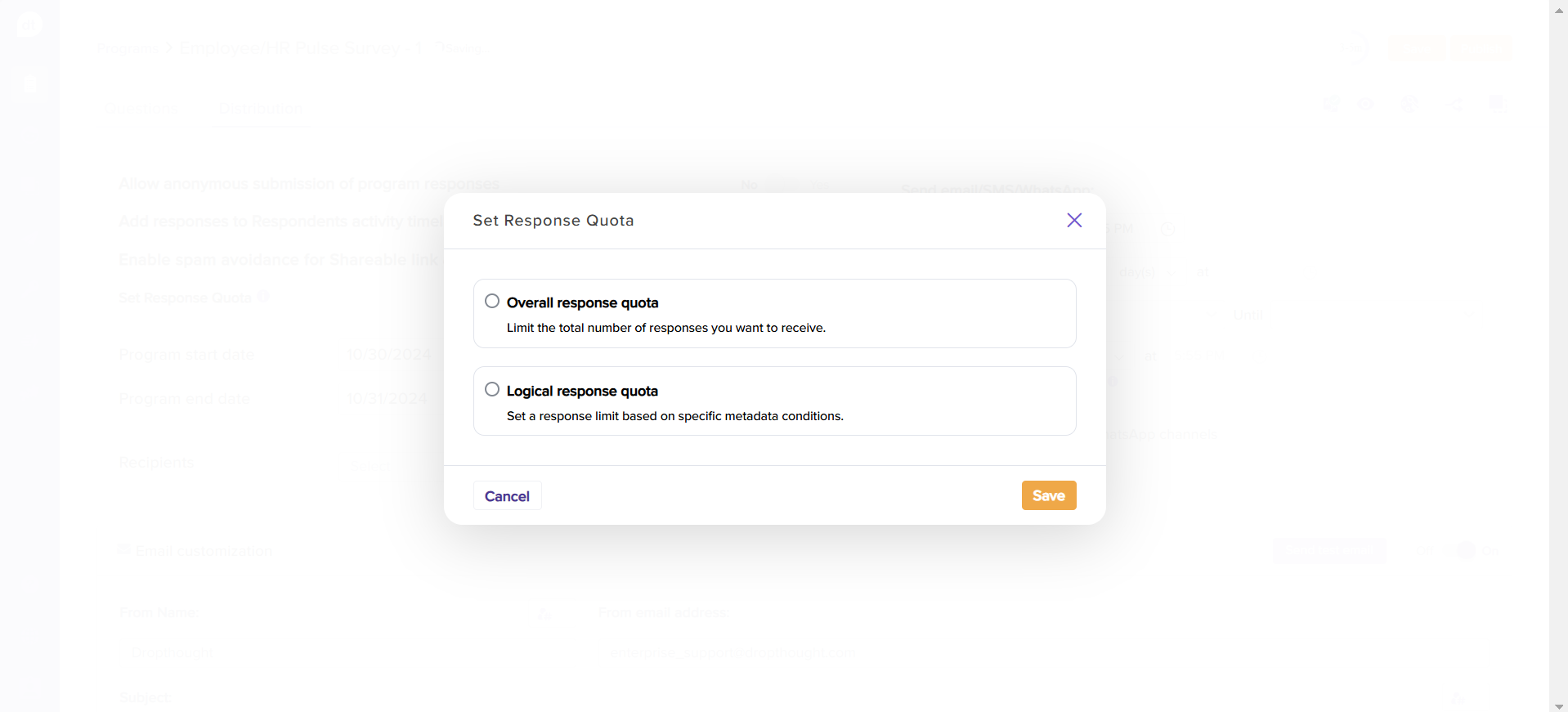Switch to the Questions tab
The image size is (1568, 712).
coord(140,108)
